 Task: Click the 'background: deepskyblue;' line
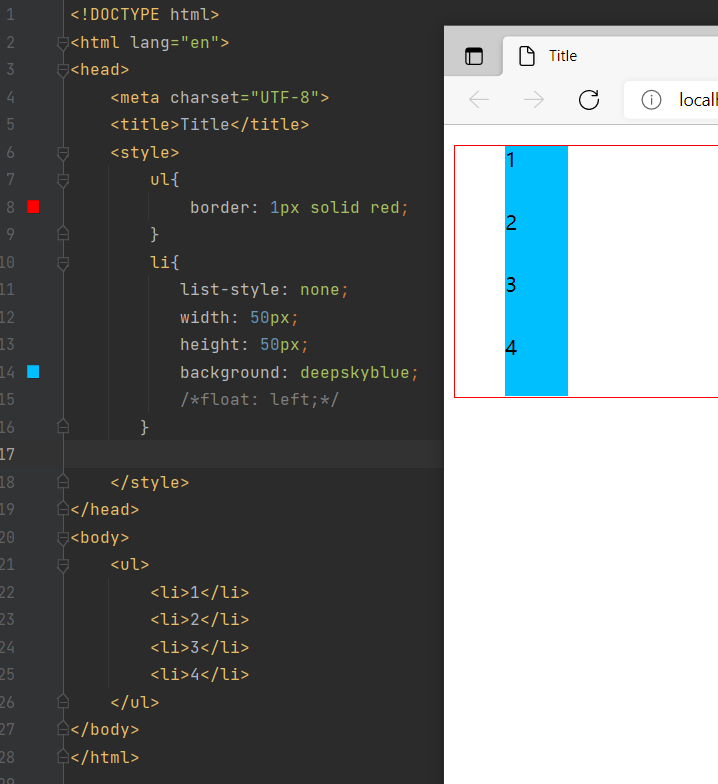tap(299, 372)
